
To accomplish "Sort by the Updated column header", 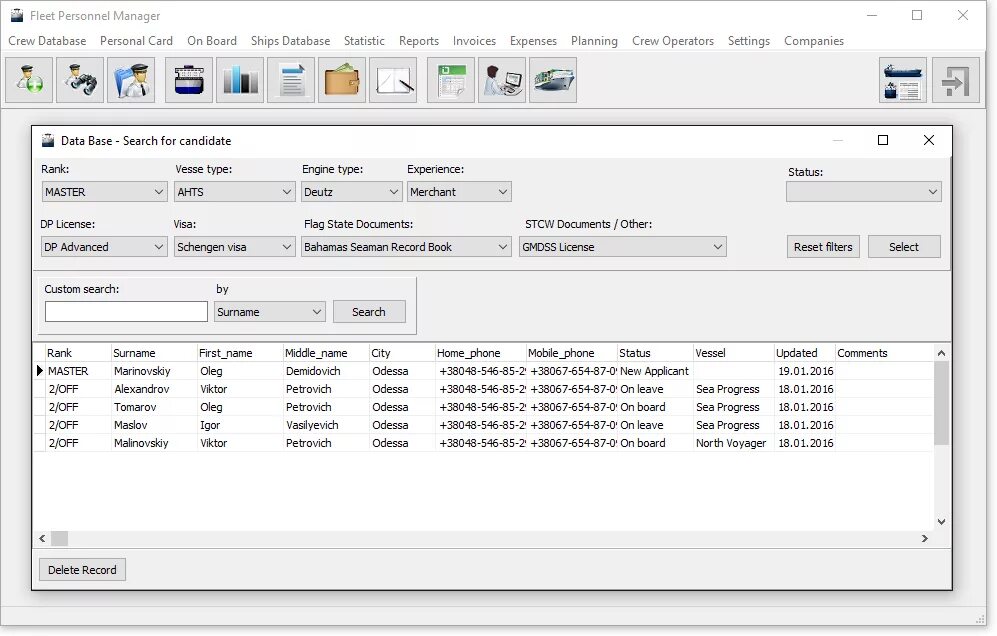I will tap(804, 353).
